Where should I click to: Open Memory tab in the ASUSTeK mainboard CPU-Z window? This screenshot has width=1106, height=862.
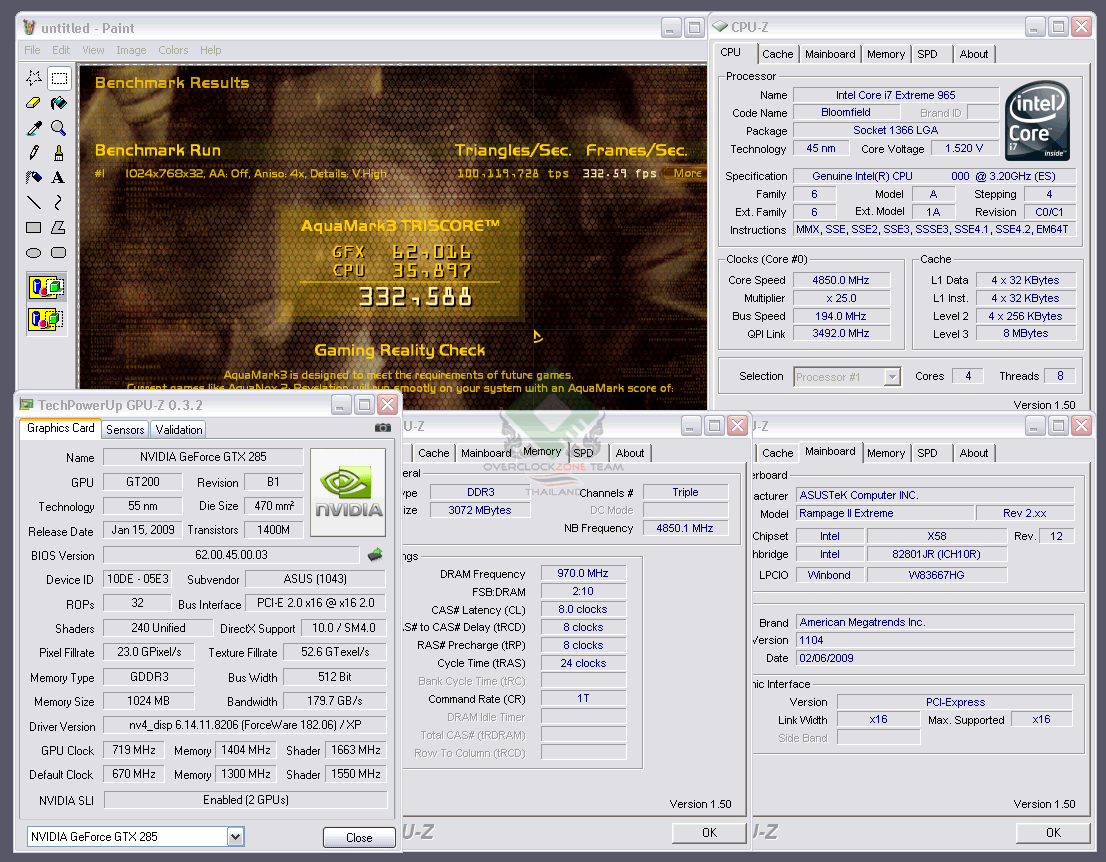click(886, 453)
